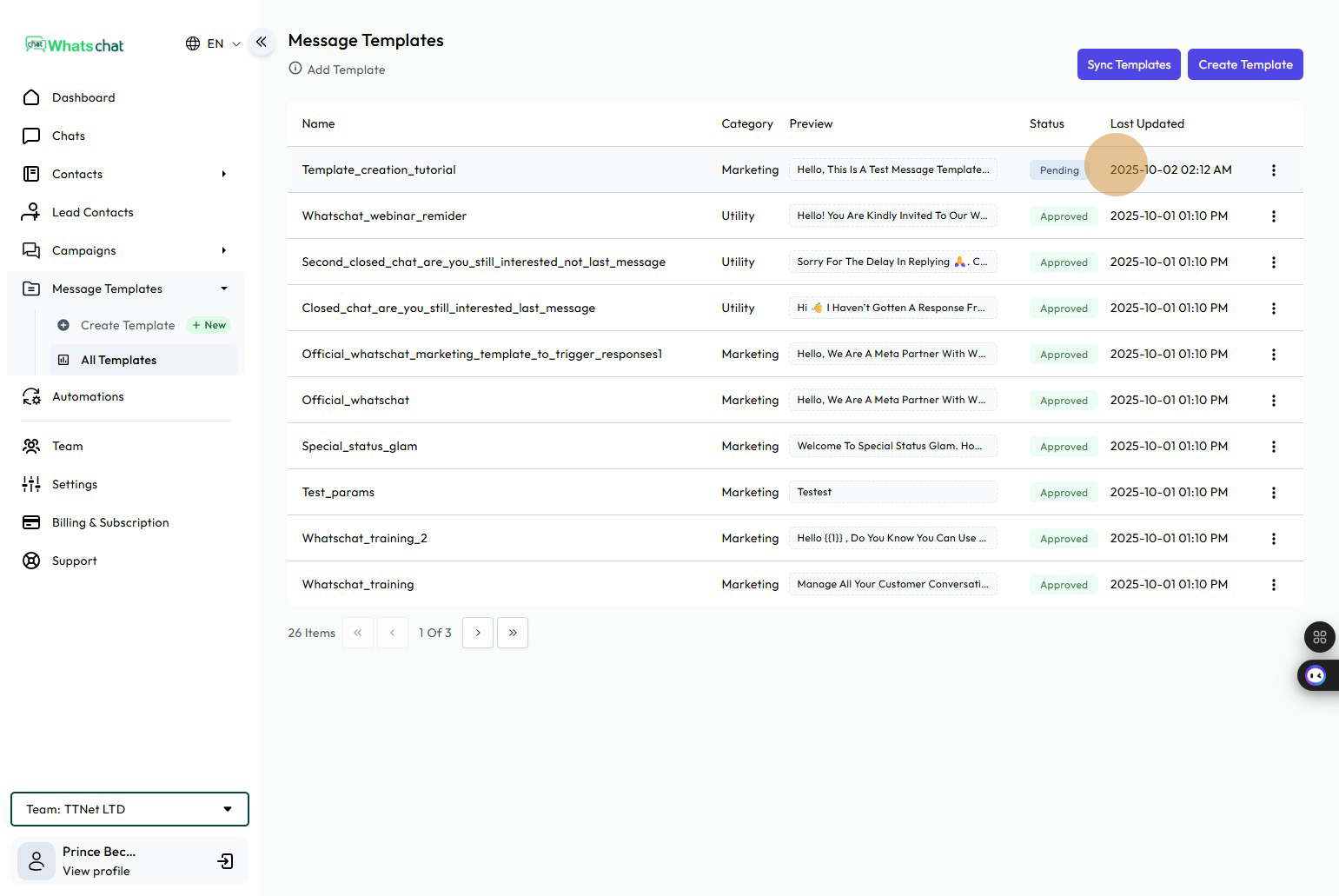This screenshot has width=1339, height=896.
Task: Open the Team: TTNet LTD selector
Action: [129, 809]
